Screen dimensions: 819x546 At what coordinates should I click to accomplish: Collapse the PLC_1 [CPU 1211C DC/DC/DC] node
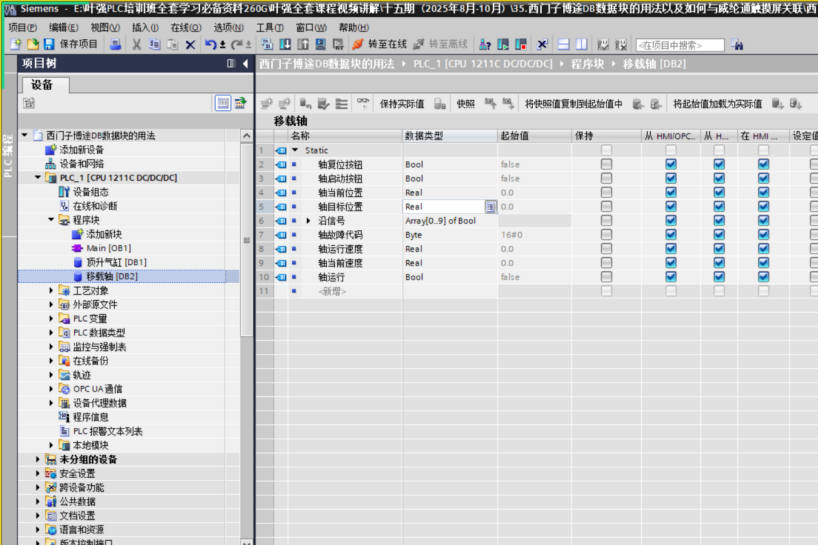pyautogui.click(x=38, y=178)
